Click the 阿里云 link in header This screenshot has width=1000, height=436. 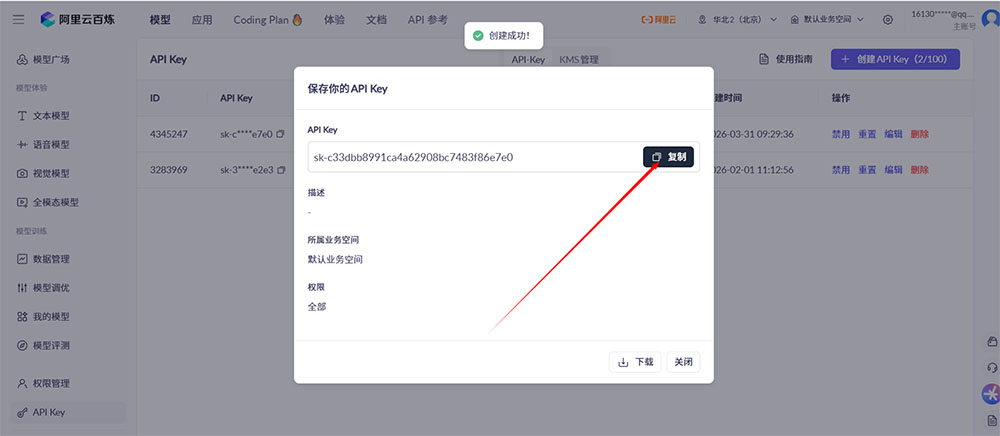tap(659, 20)
